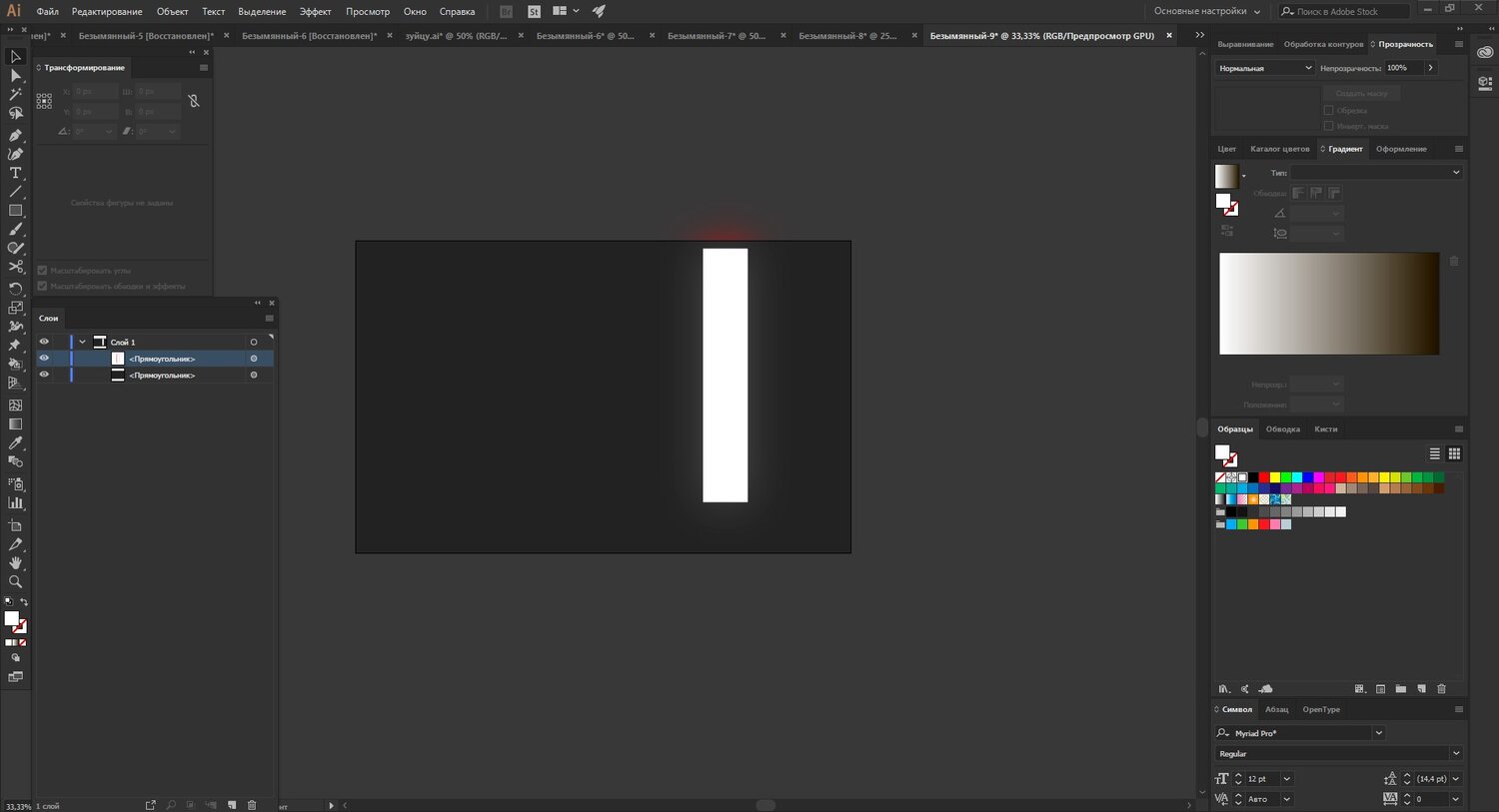Collapse the Слой 1 layer tree
The width and height of the screenshot is (1499, 812).
pos(82,342)
